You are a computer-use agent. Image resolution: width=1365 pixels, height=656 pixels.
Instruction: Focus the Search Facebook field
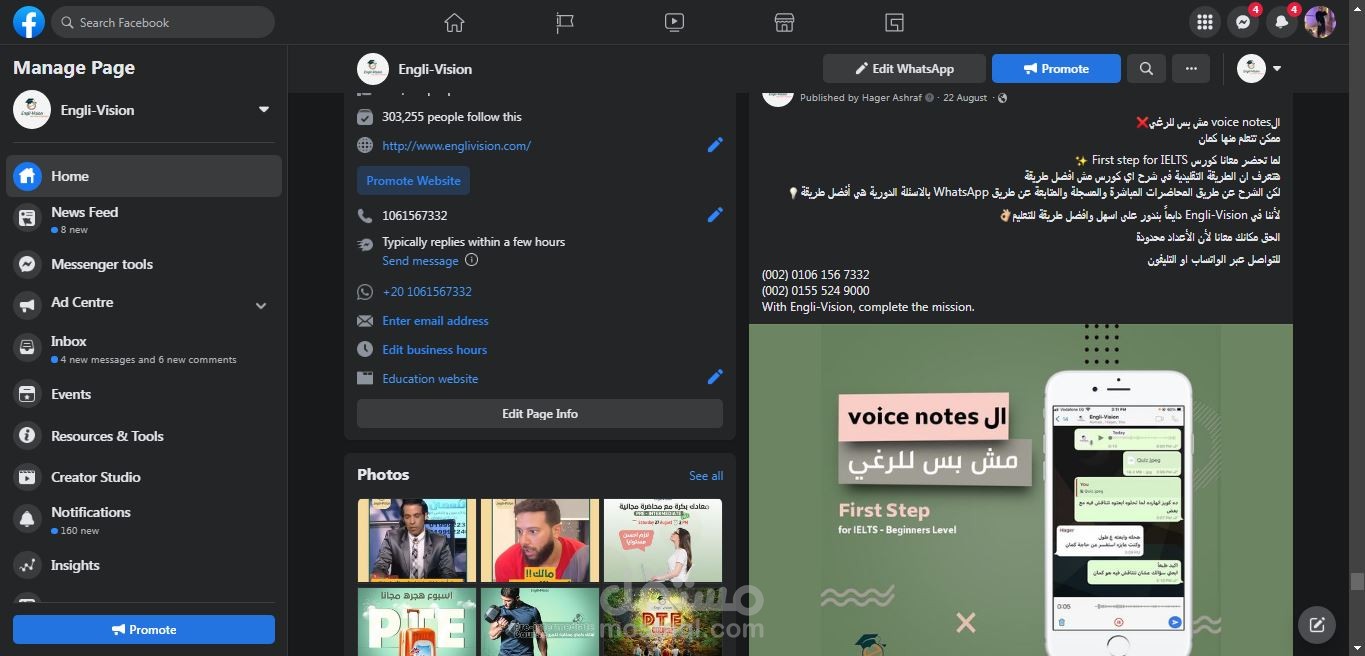pyautogui.click(x=163, y=22)
